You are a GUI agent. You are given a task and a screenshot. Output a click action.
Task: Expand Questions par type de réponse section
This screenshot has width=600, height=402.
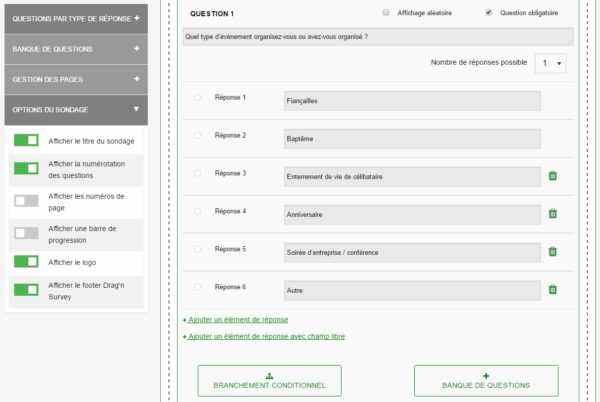(76, 19)
